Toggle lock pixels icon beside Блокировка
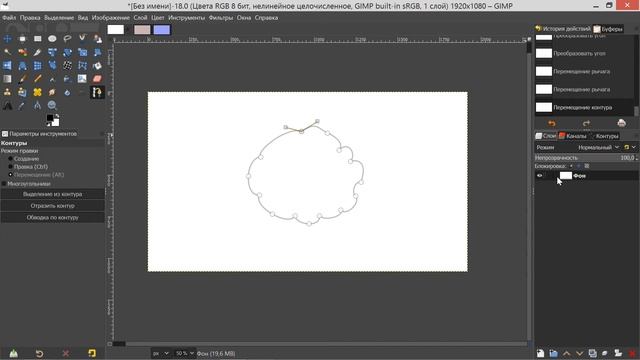This screenshot has height=360, width=640. pos(571,166)
